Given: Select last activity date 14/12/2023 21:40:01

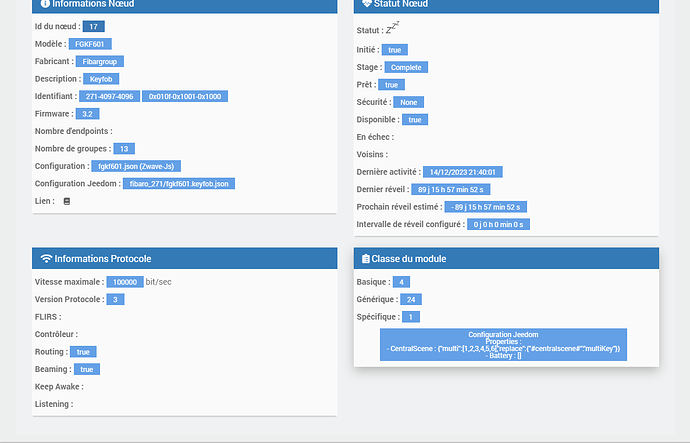Looking at the screenshot, I should pos(463,172).
